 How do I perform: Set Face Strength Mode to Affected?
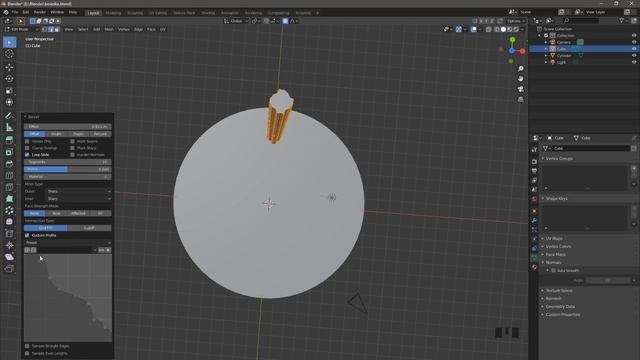(78, 213)
